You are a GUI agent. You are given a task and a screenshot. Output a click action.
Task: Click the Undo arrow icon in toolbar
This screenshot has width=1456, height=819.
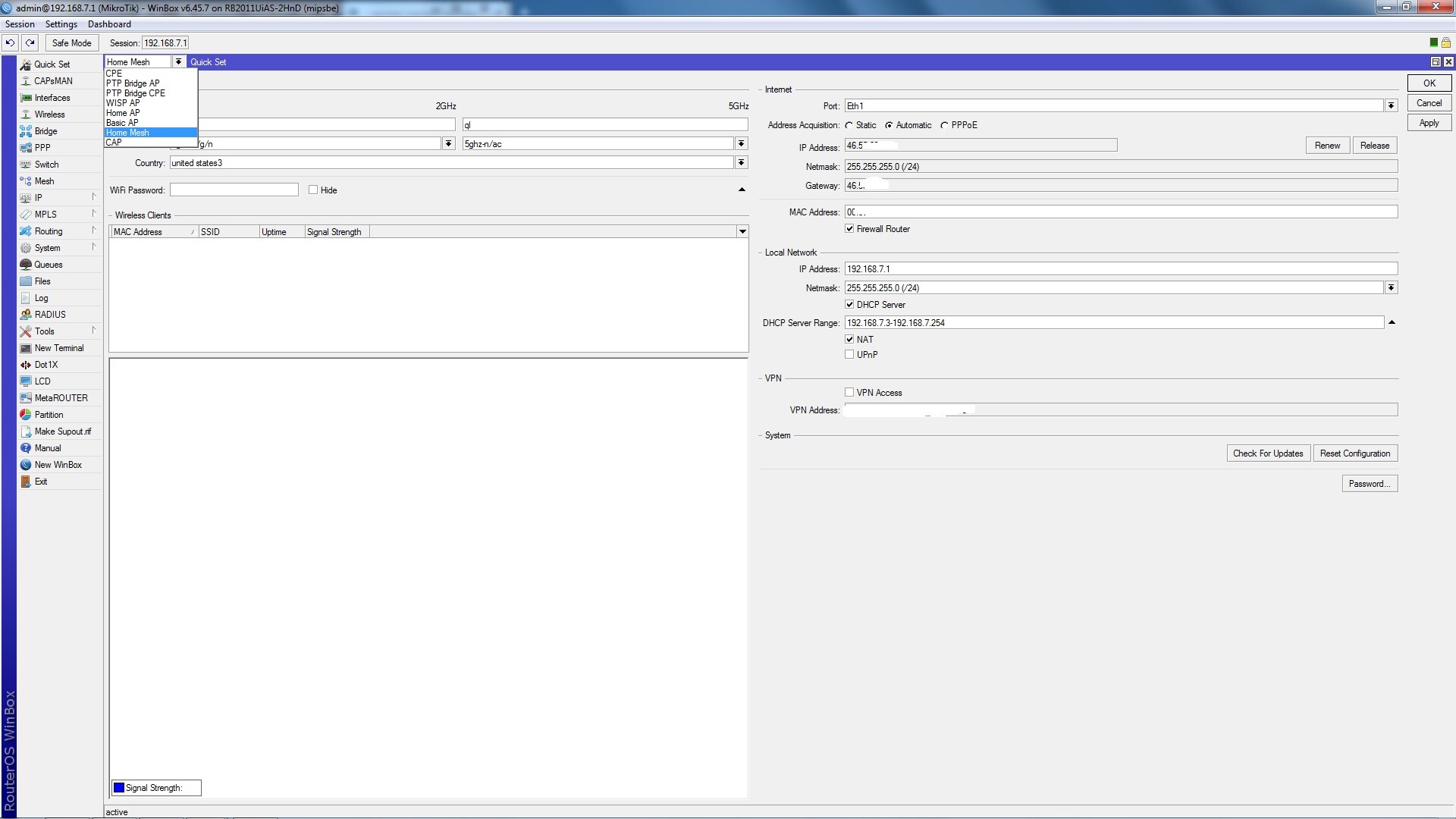pos(10,42)
